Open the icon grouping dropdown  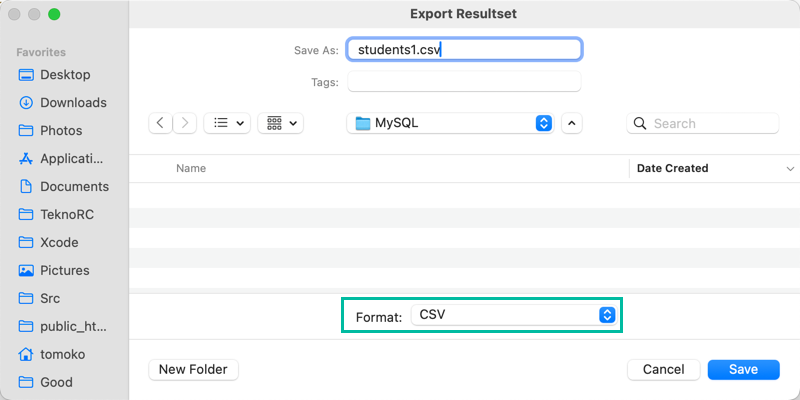[x=280, y=123]
